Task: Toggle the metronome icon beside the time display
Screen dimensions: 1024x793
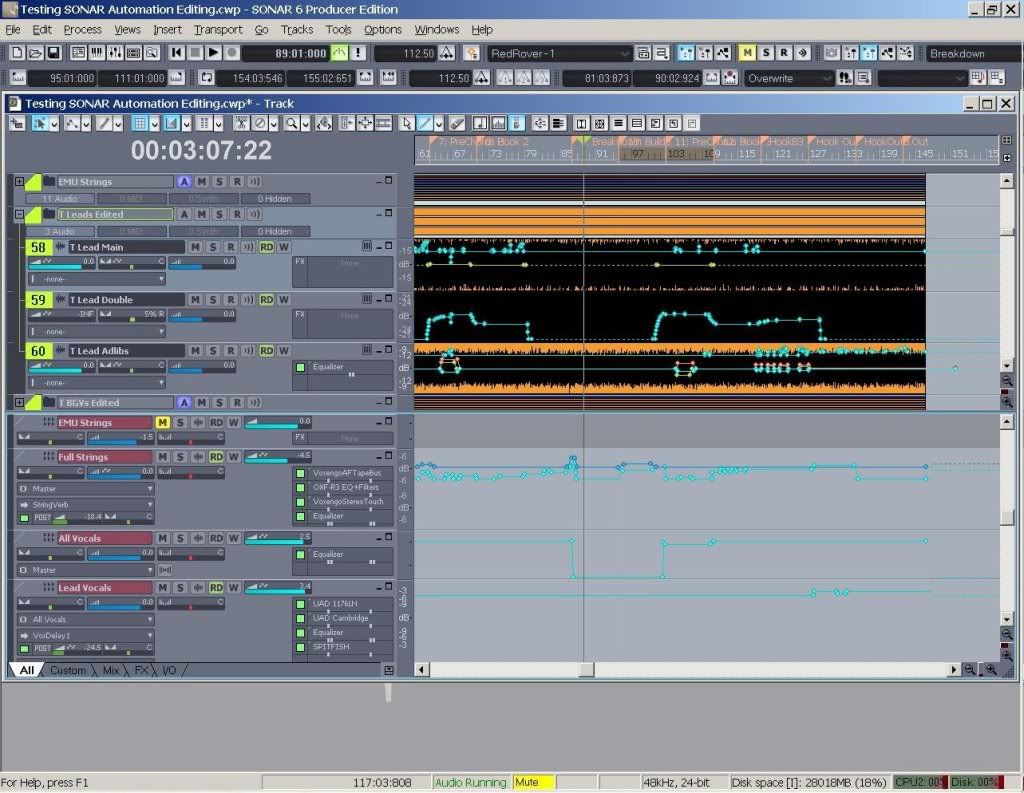Action: click(341, 53)
